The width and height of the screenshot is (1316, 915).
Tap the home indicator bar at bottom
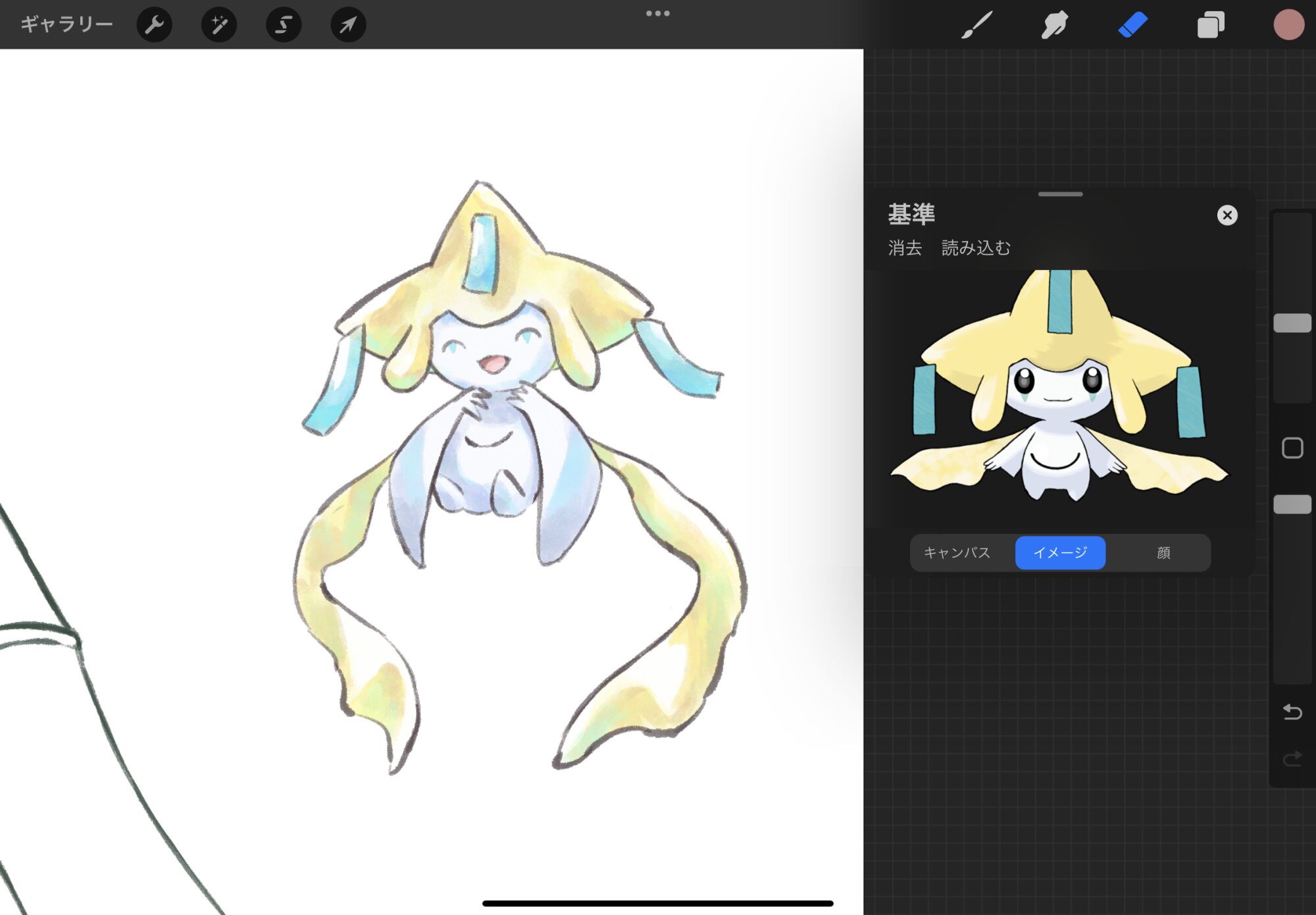(x=657, y=903)
